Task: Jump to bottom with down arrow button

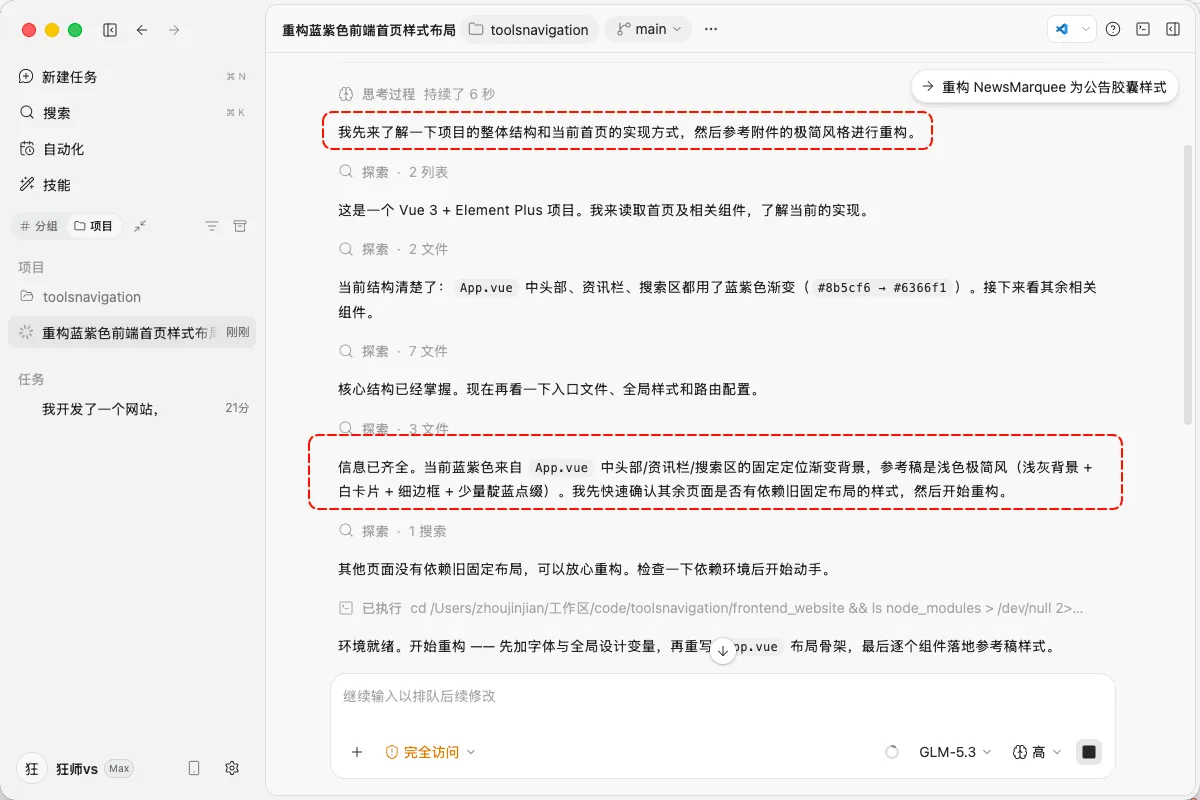Action: click(x=723, y=651)
